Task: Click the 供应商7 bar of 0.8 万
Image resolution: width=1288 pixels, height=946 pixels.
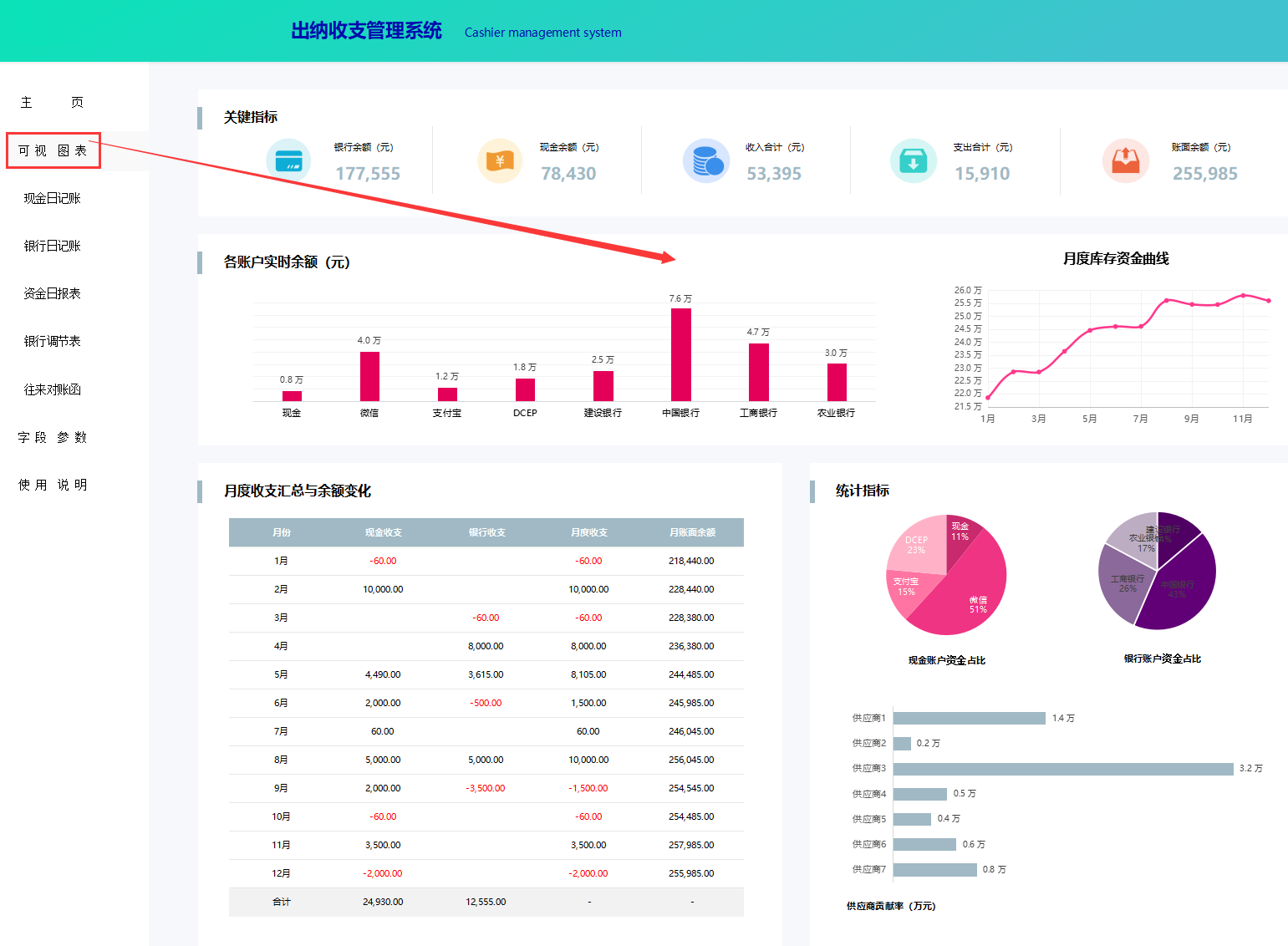Action: pos(935,870)
